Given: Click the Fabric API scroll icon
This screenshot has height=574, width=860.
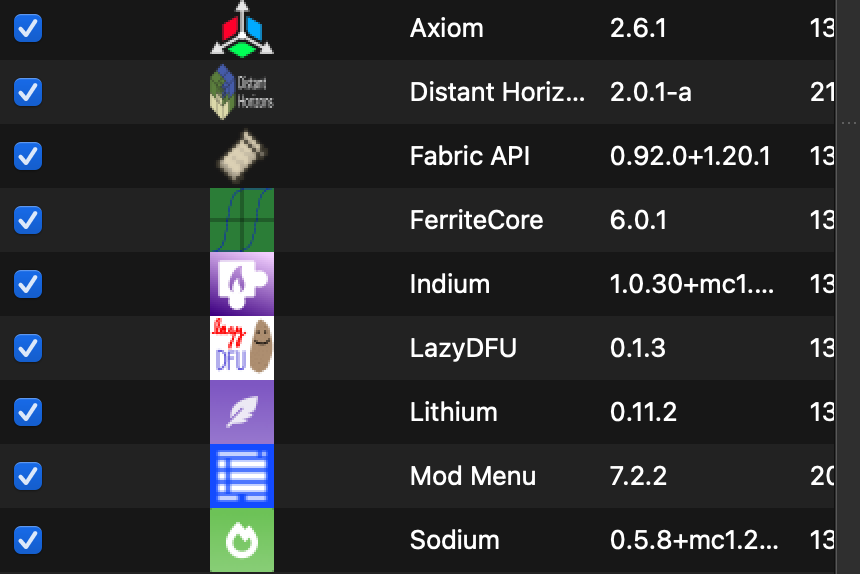Looking at the screenshot, I should tap(242, 156).
